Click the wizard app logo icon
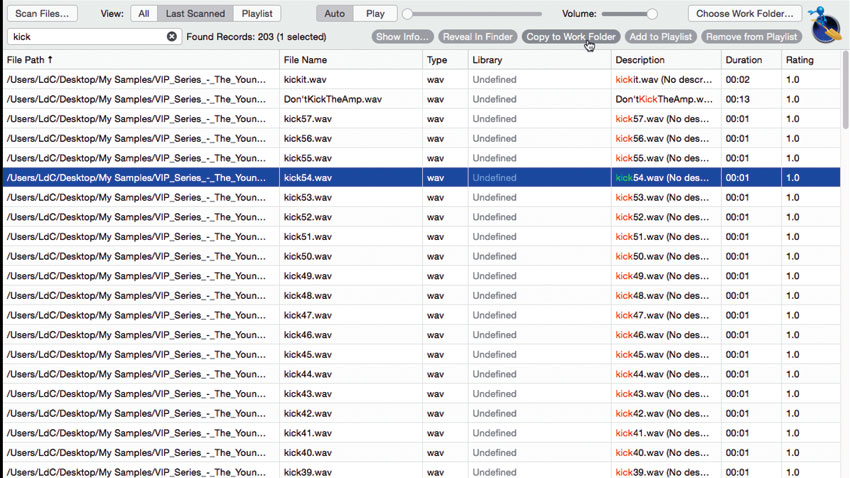 (825, 24)
